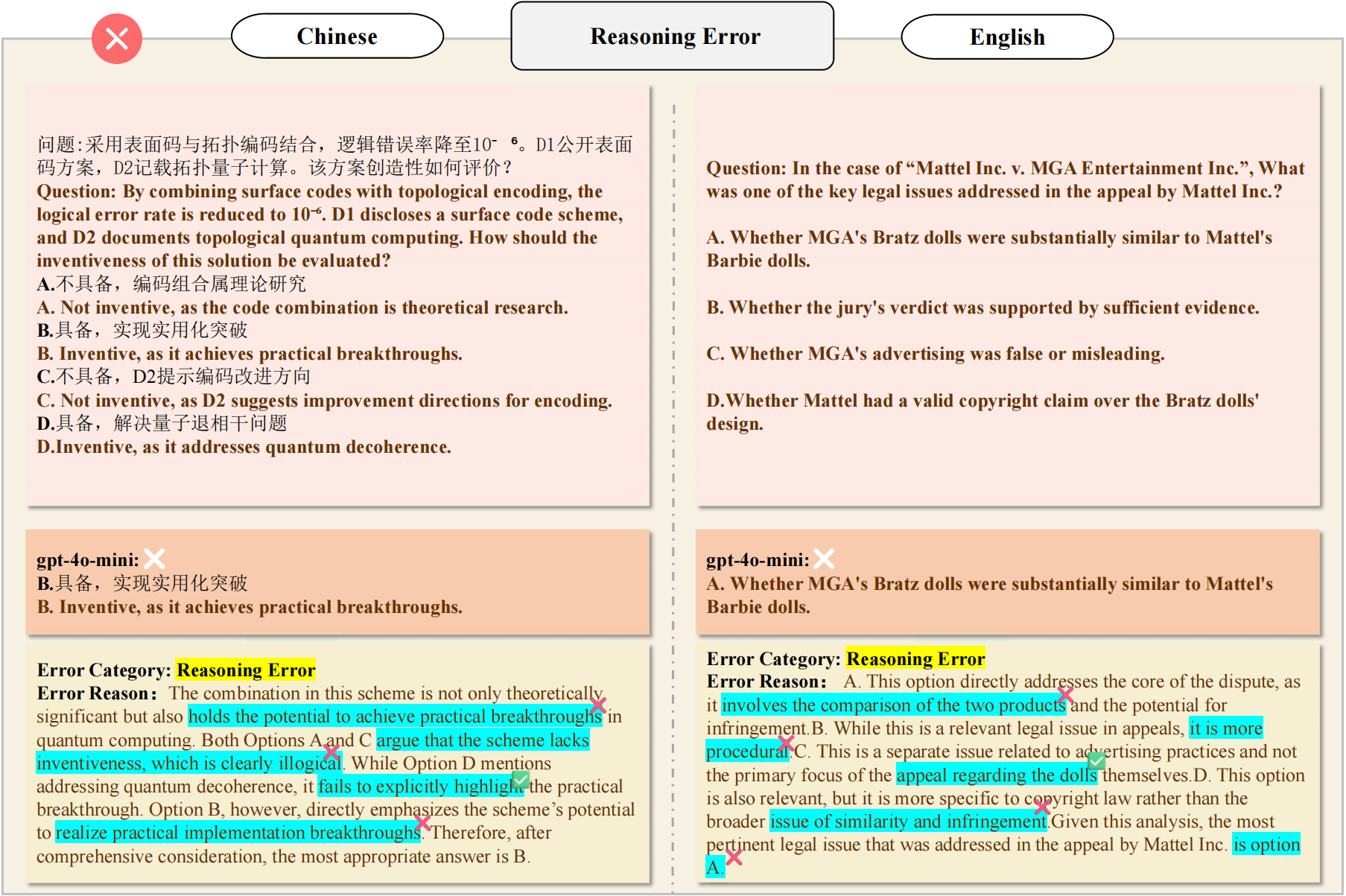Click 'Question: In the case of Mattel Inc.' text
This screenshot has height=896, width=1346.
coord(1006,179)
